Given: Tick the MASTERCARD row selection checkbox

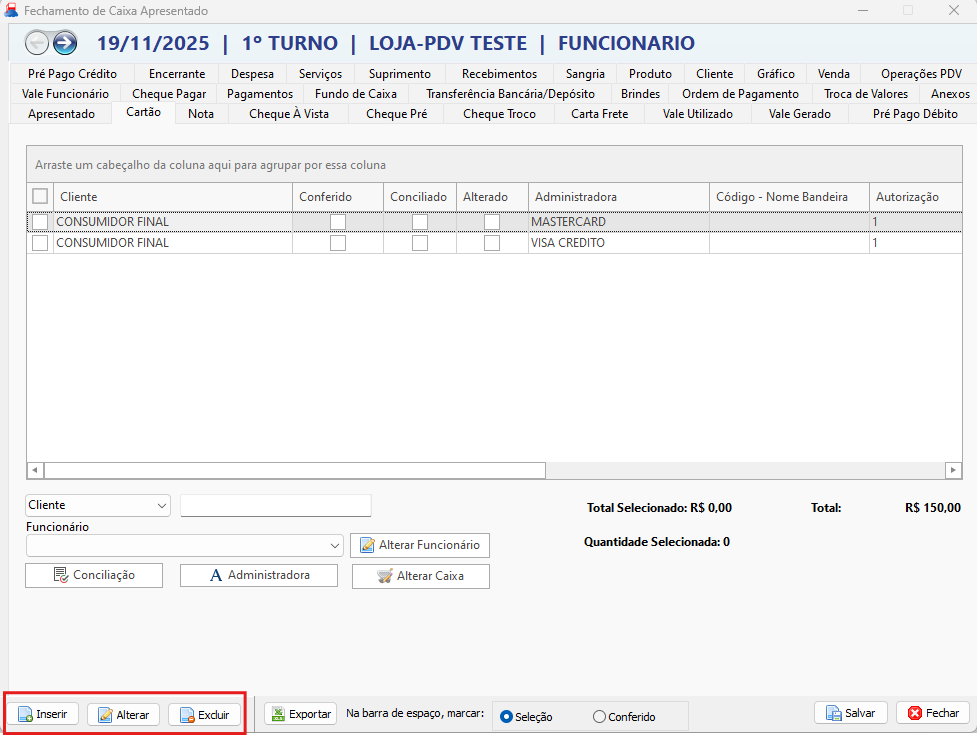Looking at the screenshot, I should 40,222.
